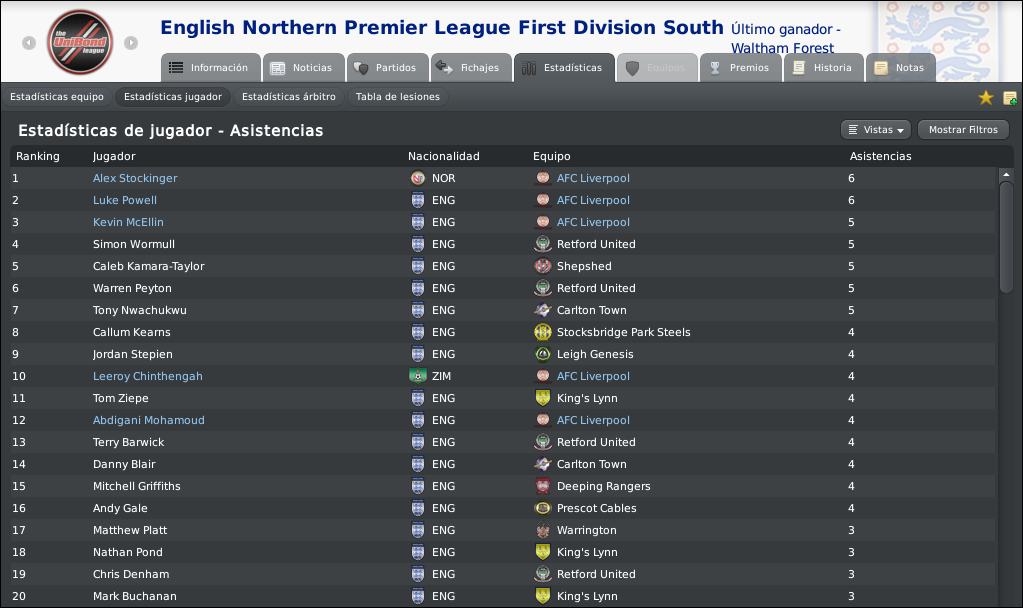Open Alex Stockinger's player profile link
Image resolution: width=1023 pixels, height=608 pixels.
pyautogui.click(x=135, y=178)
